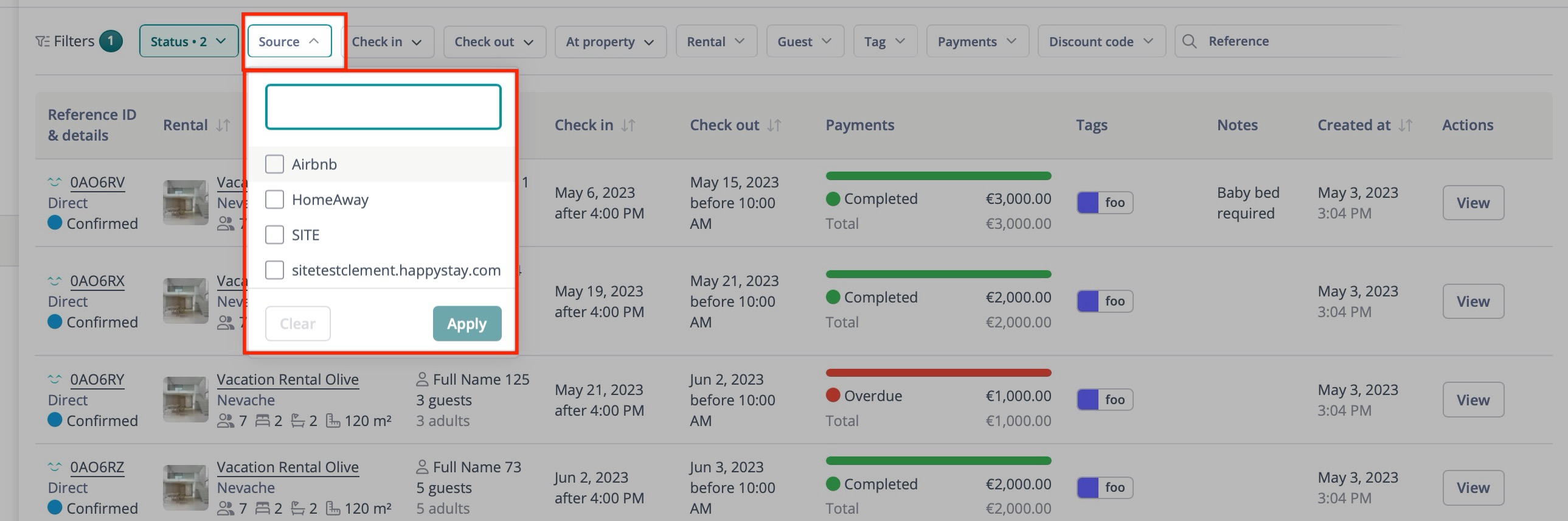The image size is (1568, 521).
Task: Check the sitetestclement.happystay.com checkbox
Action: [x=274, y=270]
